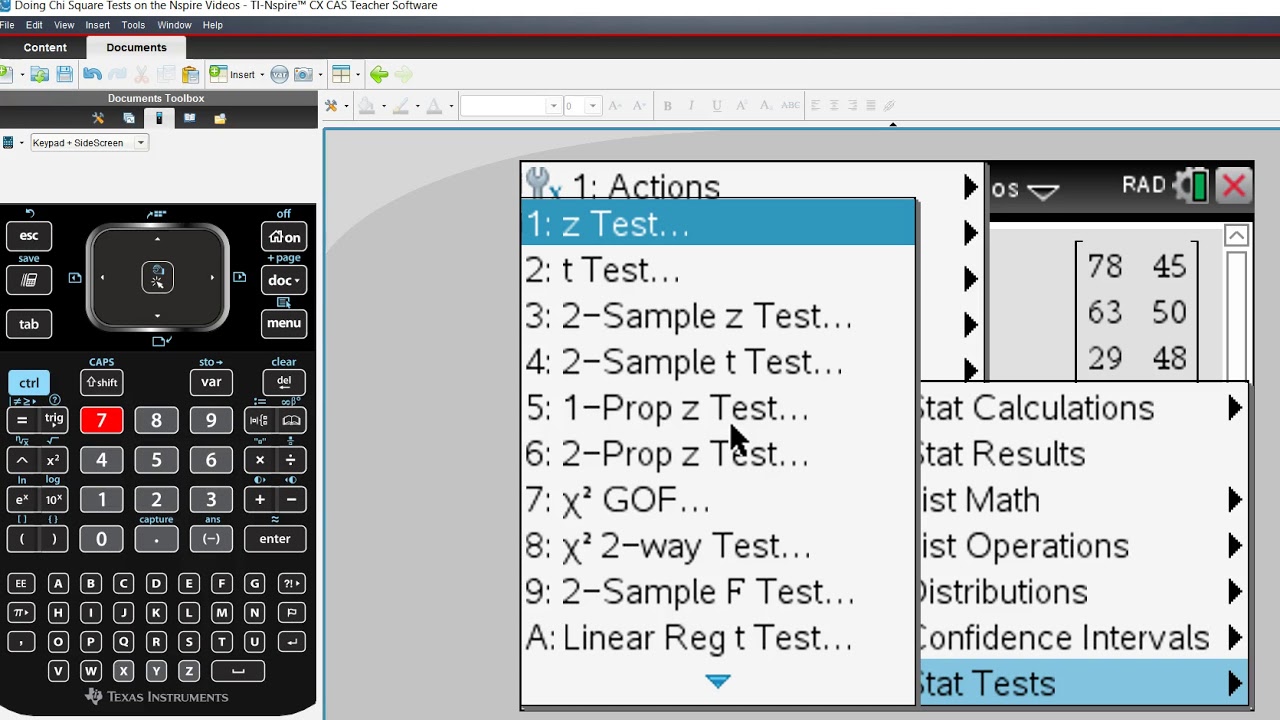This screenshot has width=1280, height=720.
Task: Click the var key on the keypad
Action: point(211,382)
